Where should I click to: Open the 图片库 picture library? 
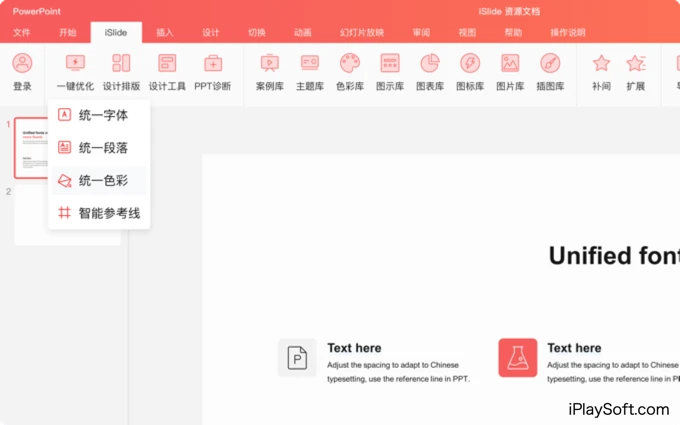tap(510, 72)
